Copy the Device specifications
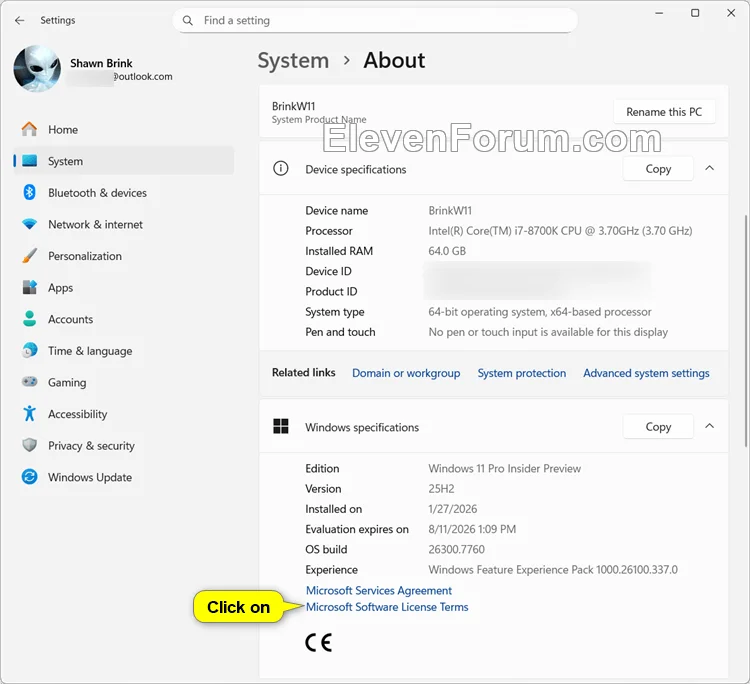The image size is (750, 684). [658, 168]
